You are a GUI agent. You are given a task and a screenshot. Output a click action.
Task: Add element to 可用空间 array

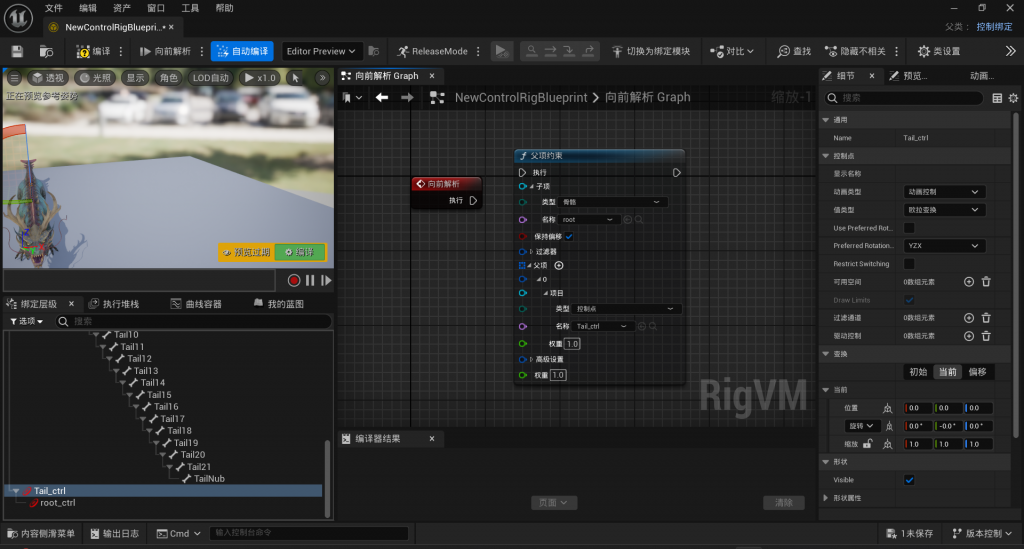[968, 282]
